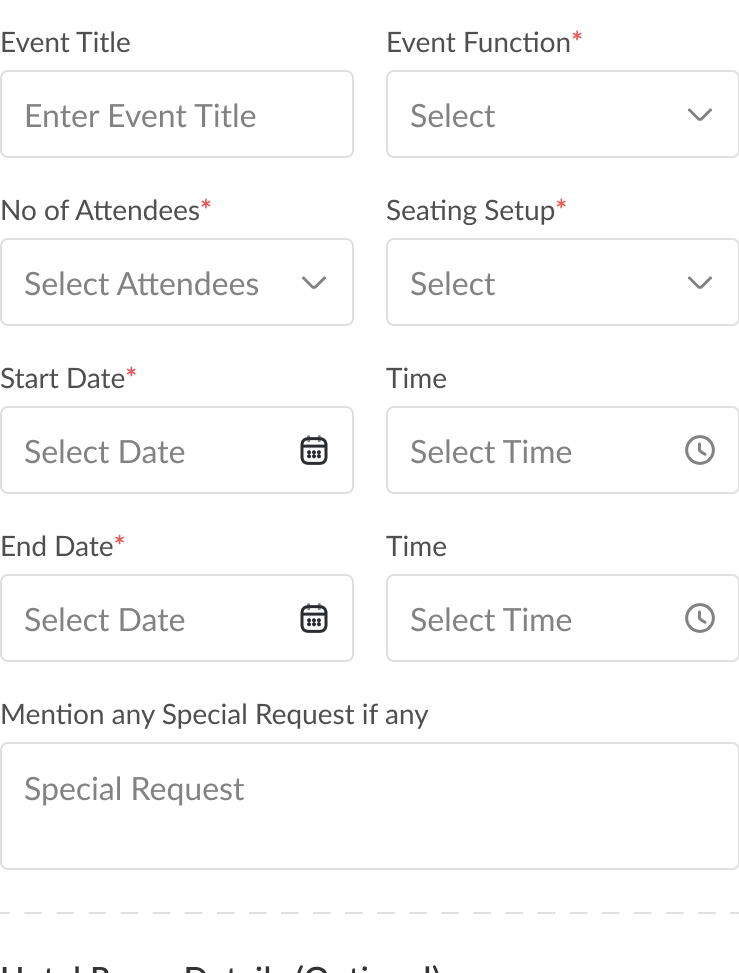Viewport: 739px width, 973px height.
Task: Expand the Select Attendees dropdown chevron
Action: click(x=314, y=283)
